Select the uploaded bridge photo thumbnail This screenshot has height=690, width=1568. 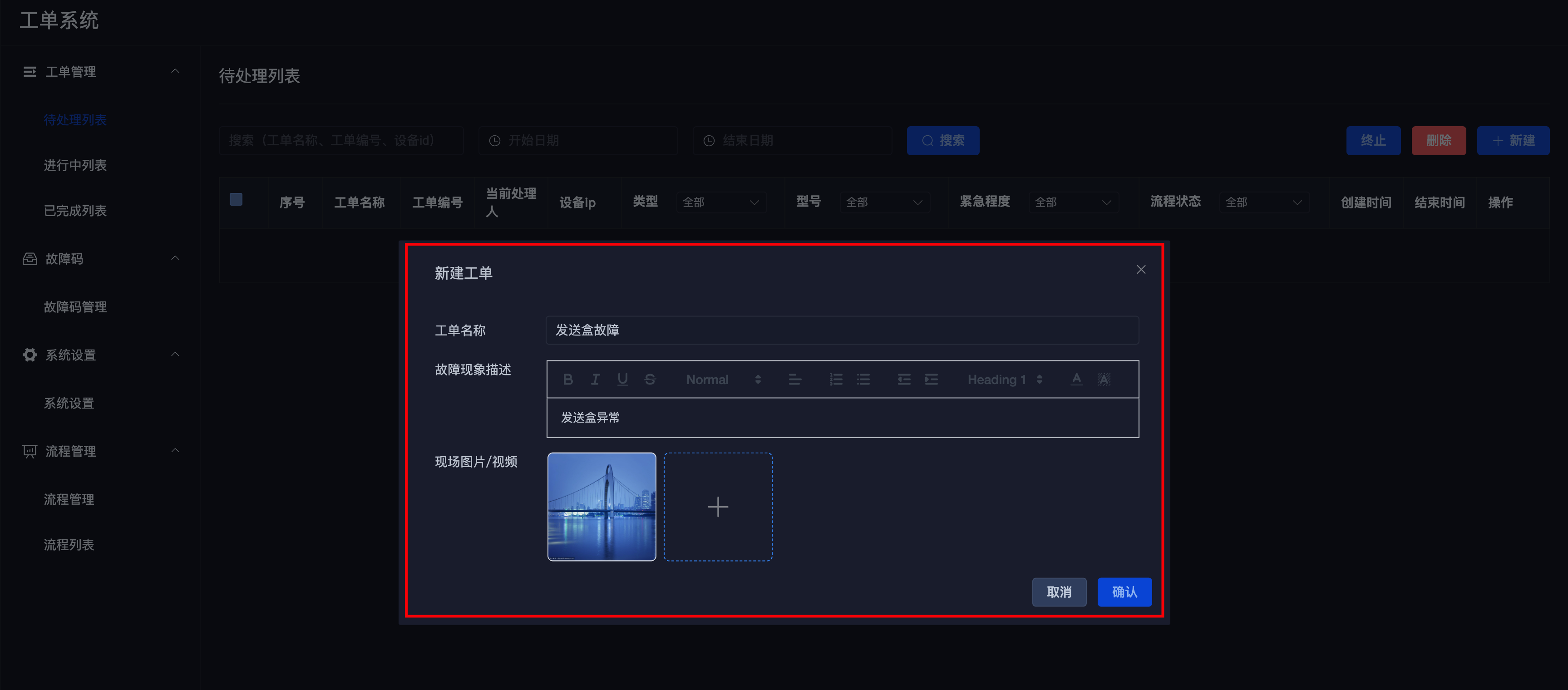tap(602, 507)
